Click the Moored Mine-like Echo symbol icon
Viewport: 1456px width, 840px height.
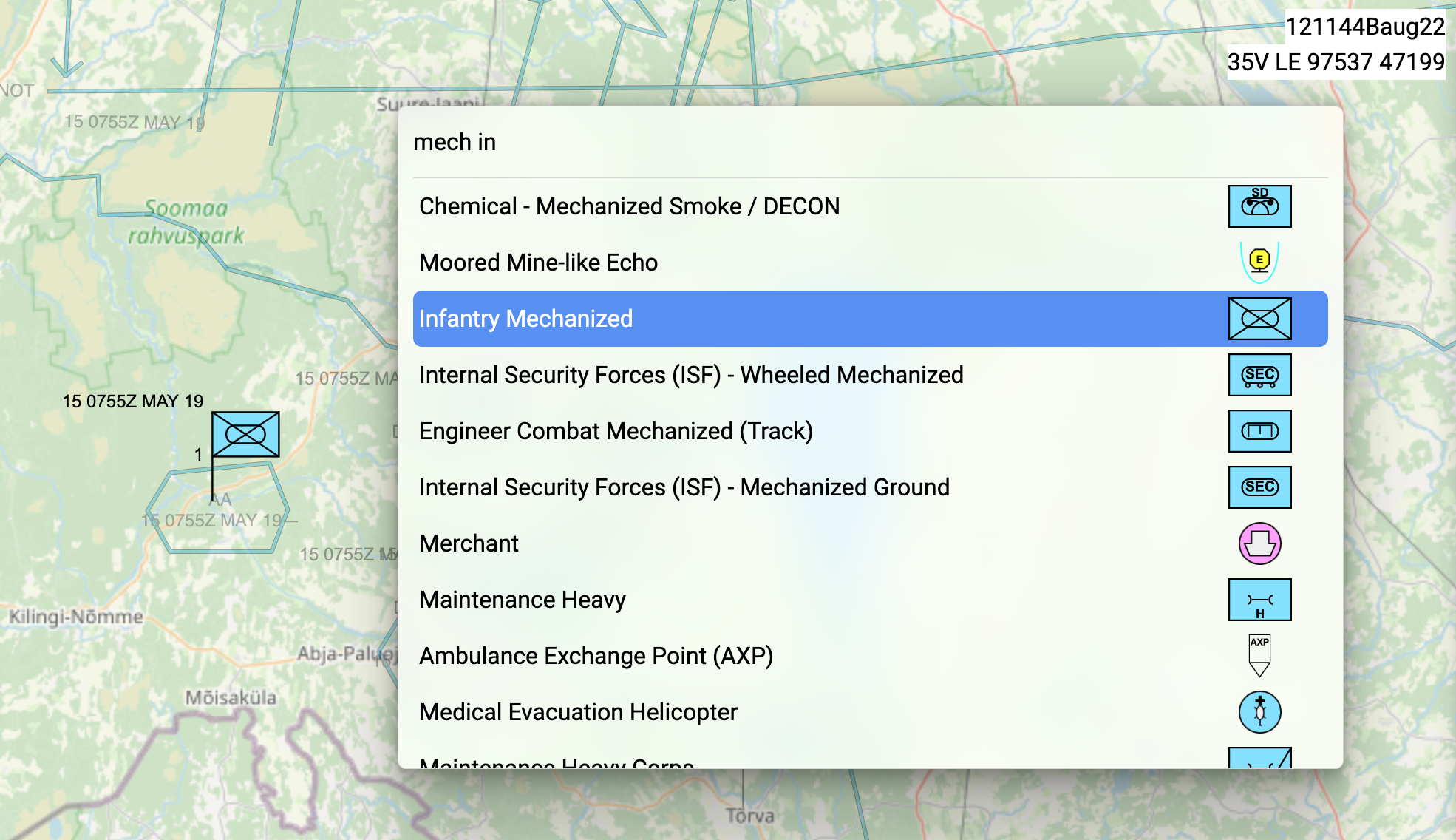click(1259, 262)
